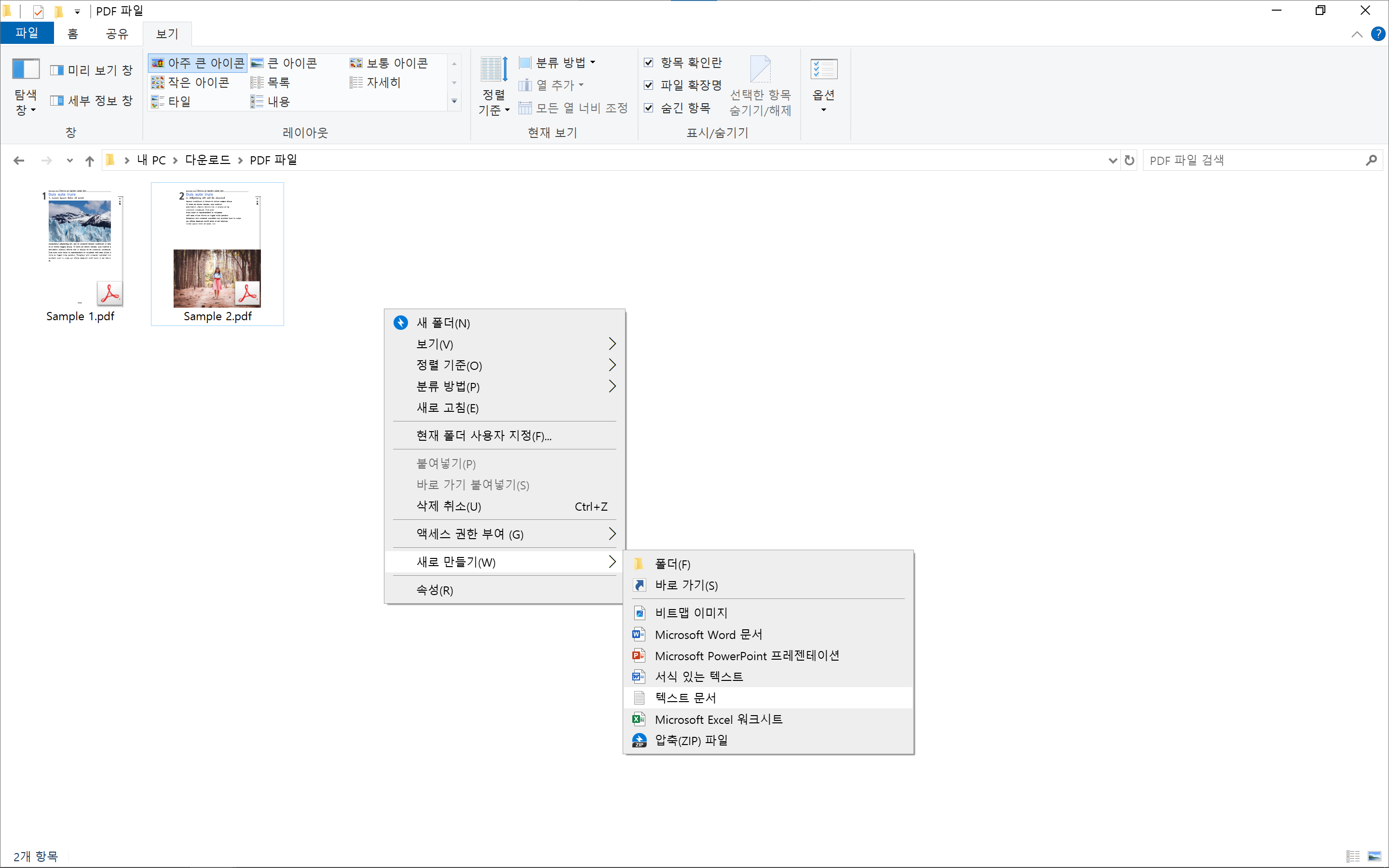The image size is (1389, 868).
Task: Click the help question mark icon
Action: click(1377, 34)
